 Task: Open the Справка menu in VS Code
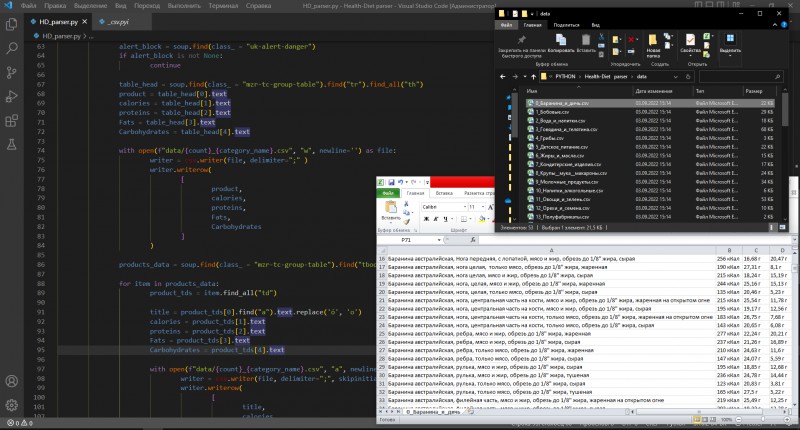pos(258,6)
